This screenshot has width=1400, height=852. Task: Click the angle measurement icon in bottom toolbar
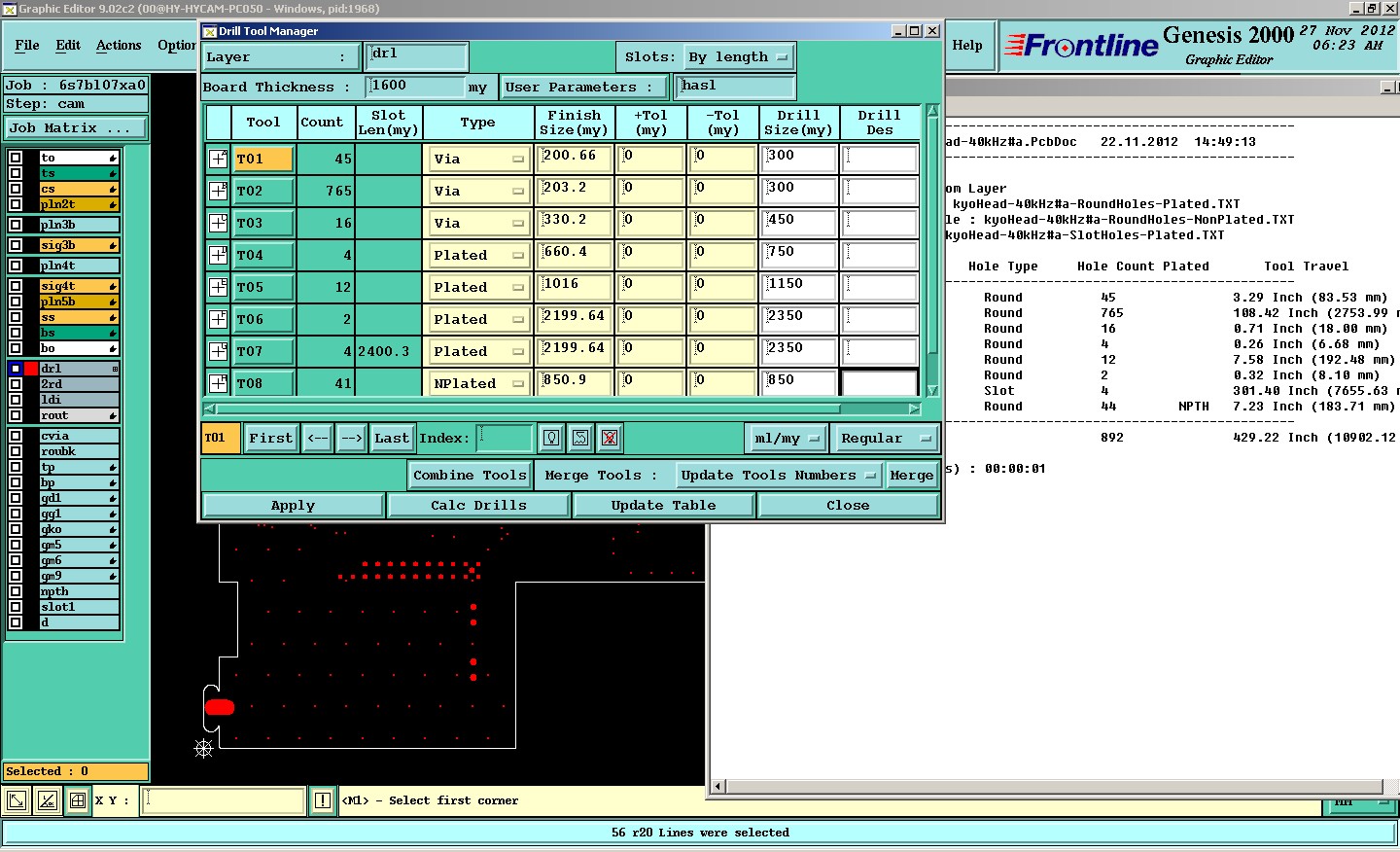pyautogui.click(x=47, y=800)
